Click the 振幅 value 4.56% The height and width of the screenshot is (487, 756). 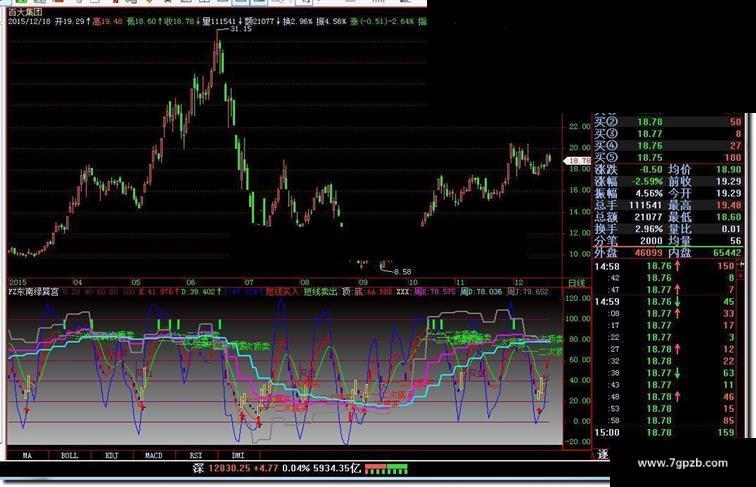tap(649, 193)
